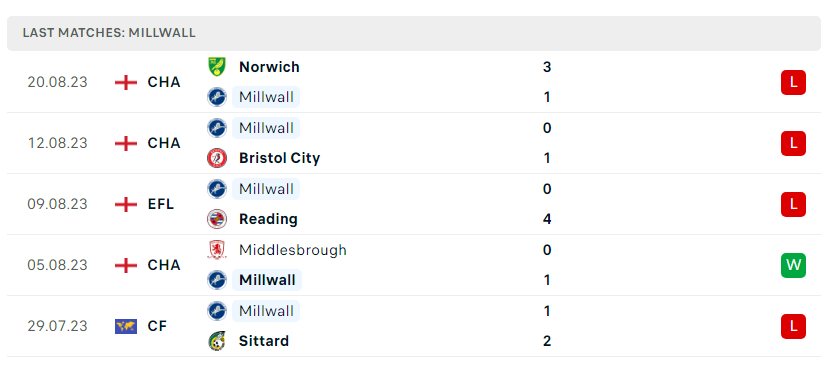Screen dimensions: 831x374
Task: Select the EFL competition label
Action: coord(161,204)
